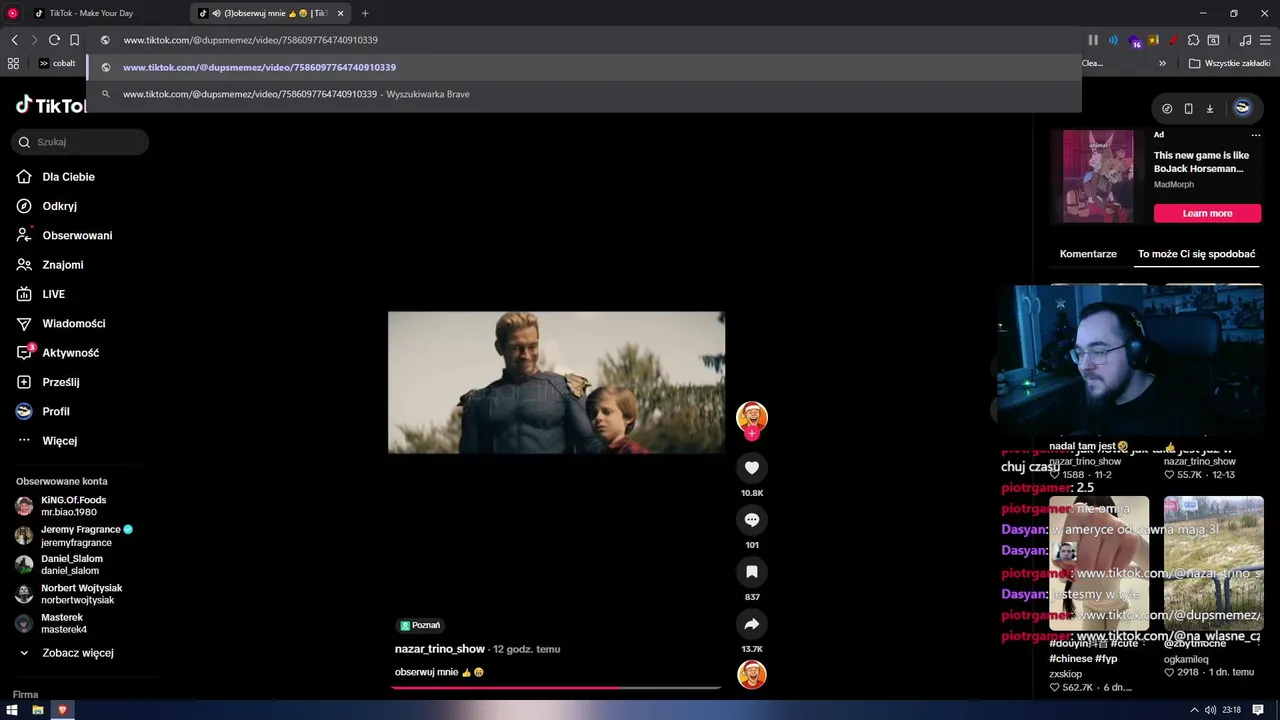This screenshot has width=1280, height=720.
Task: Open LIVE section
Action: [x=53, y=294]
